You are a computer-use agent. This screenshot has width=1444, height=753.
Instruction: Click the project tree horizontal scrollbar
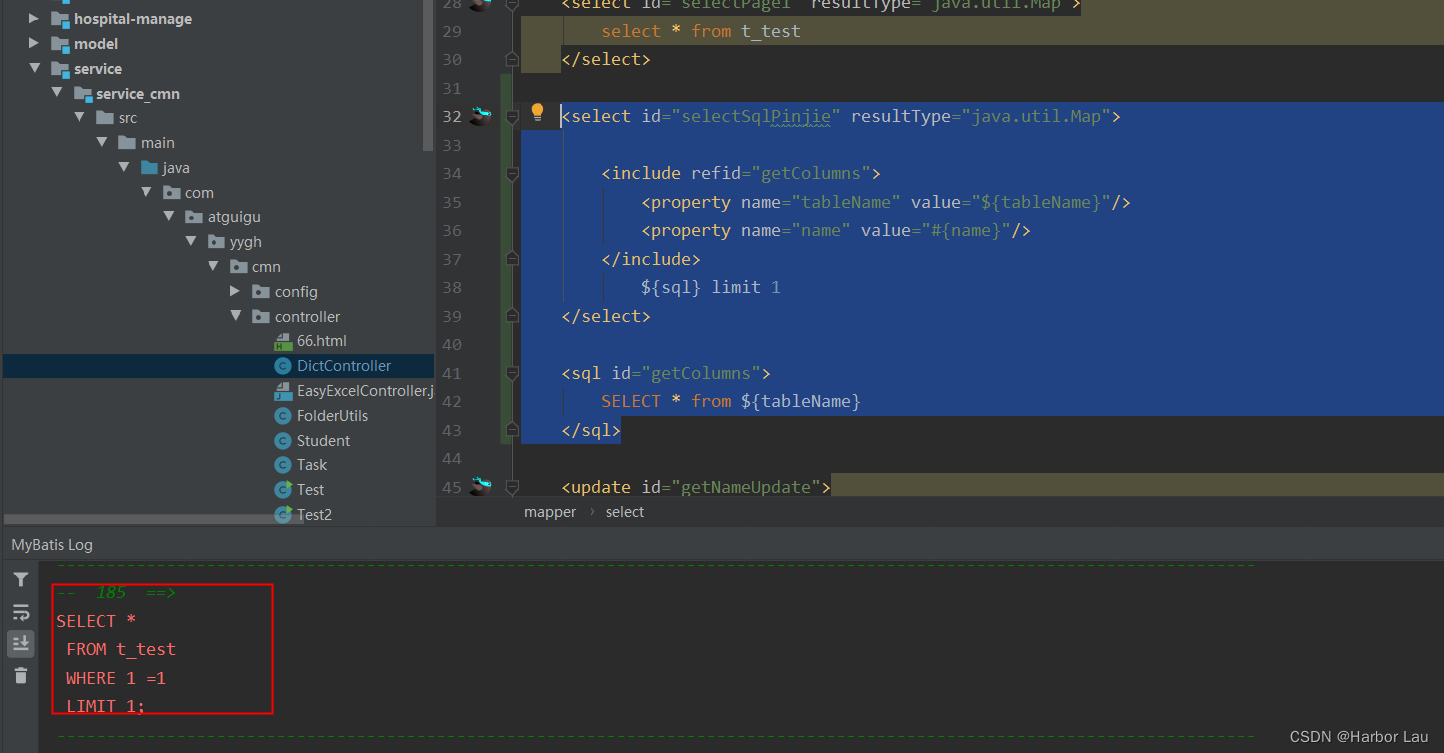point(140,520)
